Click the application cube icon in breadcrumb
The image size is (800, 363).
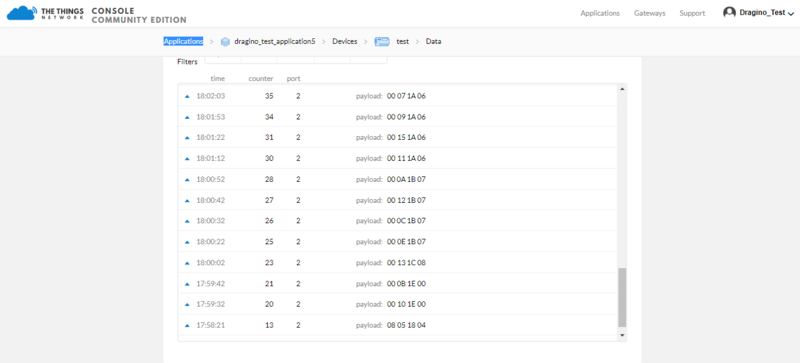[226, 42]
